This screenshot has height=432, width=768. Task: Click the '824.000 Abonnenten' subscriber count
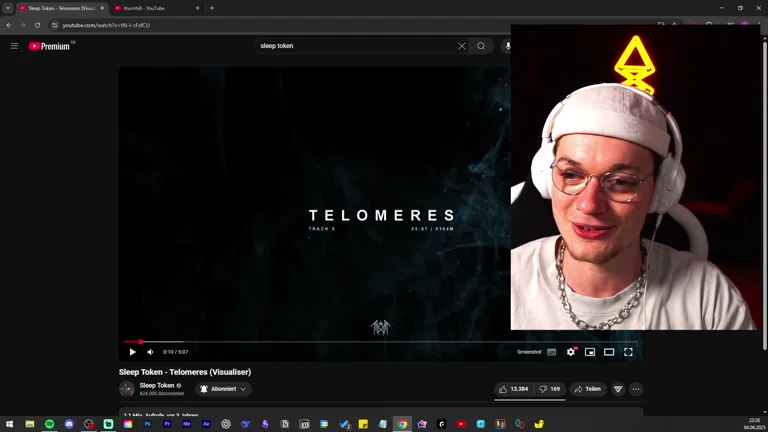tap(162, 393)
